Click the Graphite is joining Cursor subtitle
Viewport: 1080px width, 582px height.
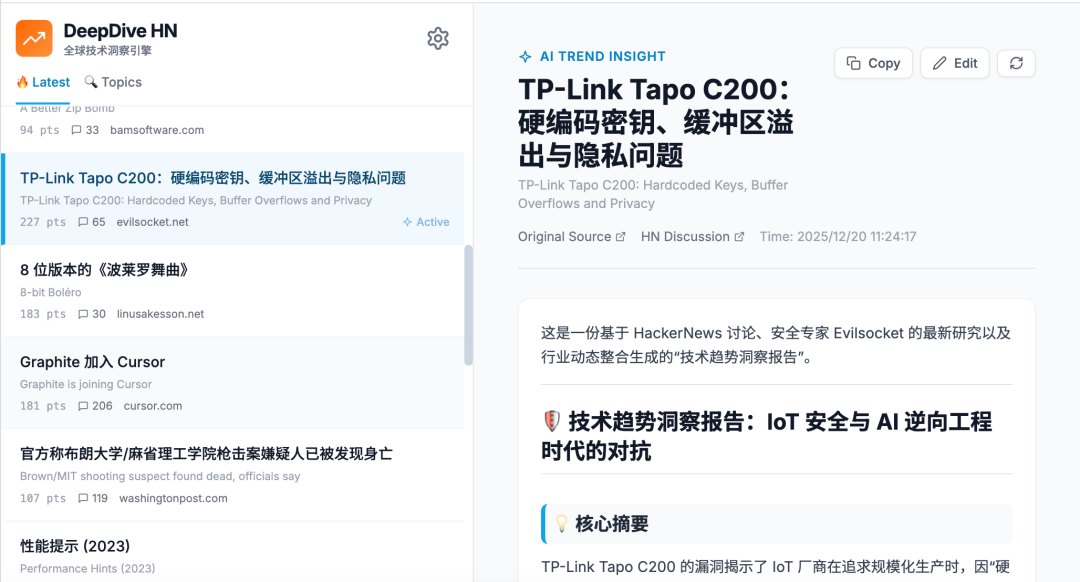86,384
